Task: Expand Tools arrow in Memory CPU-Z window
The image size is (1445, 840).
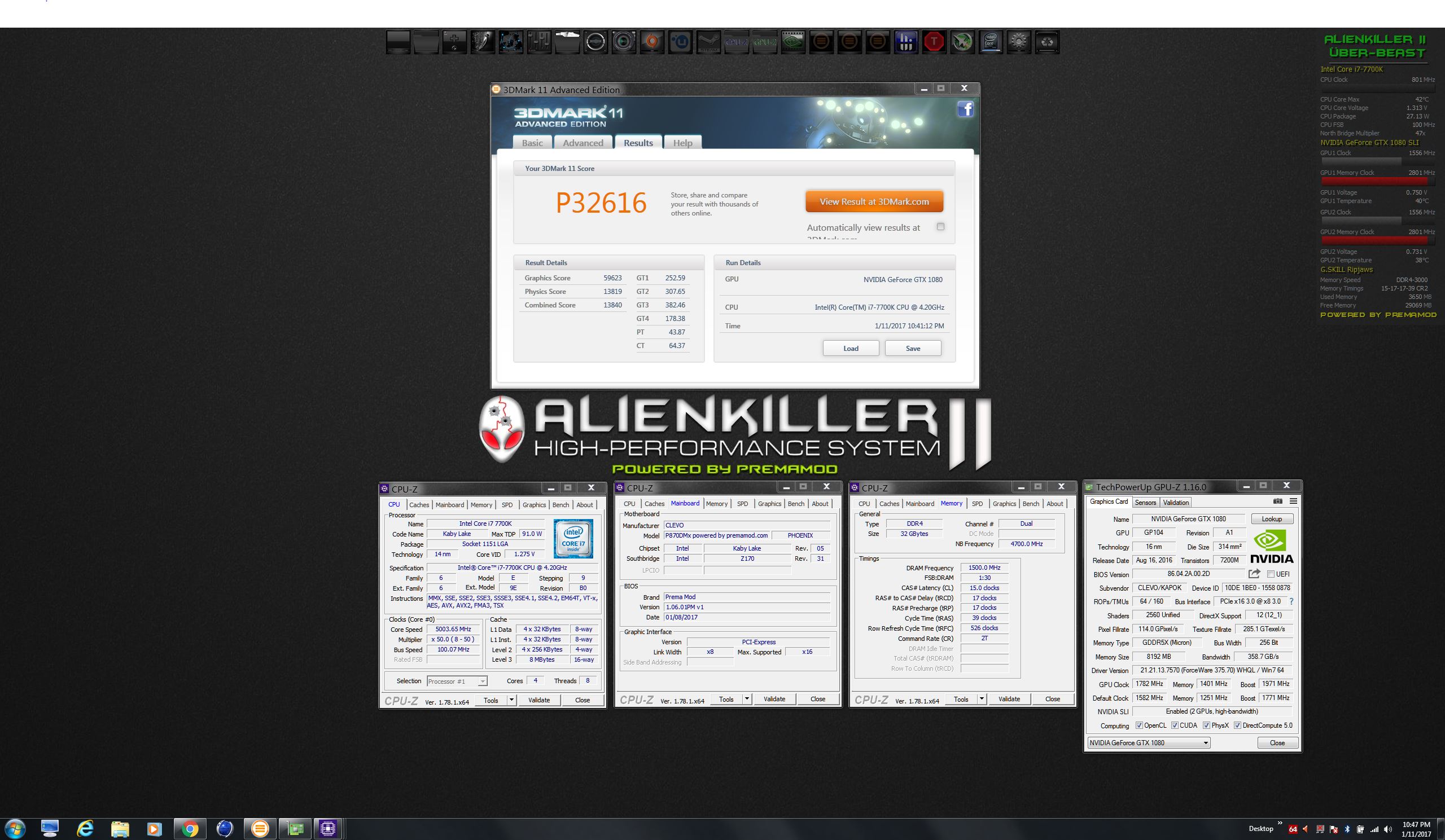Action: point(981,699)
